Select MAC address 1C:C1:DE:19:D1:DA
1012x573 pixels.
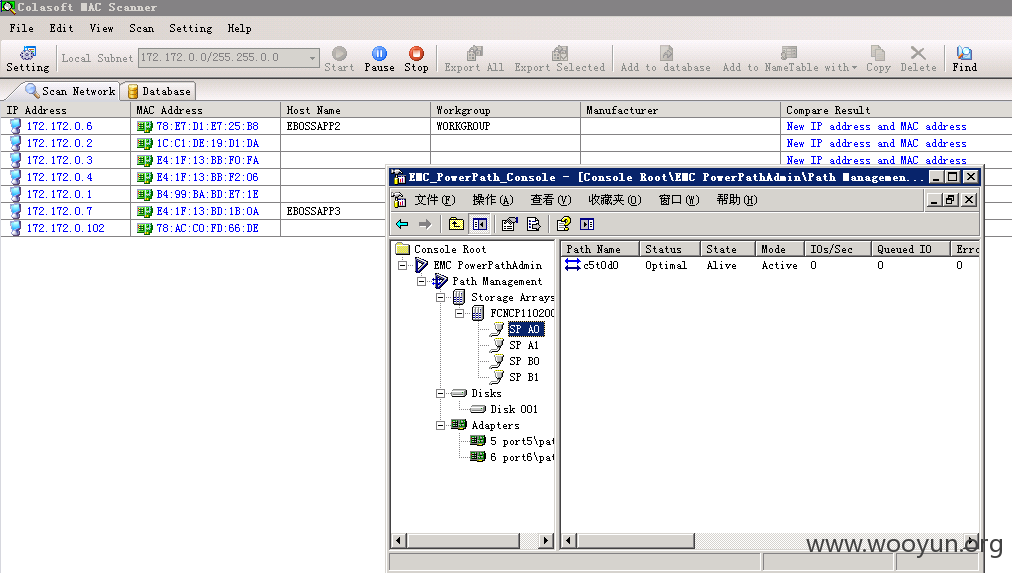coord(207,143)
